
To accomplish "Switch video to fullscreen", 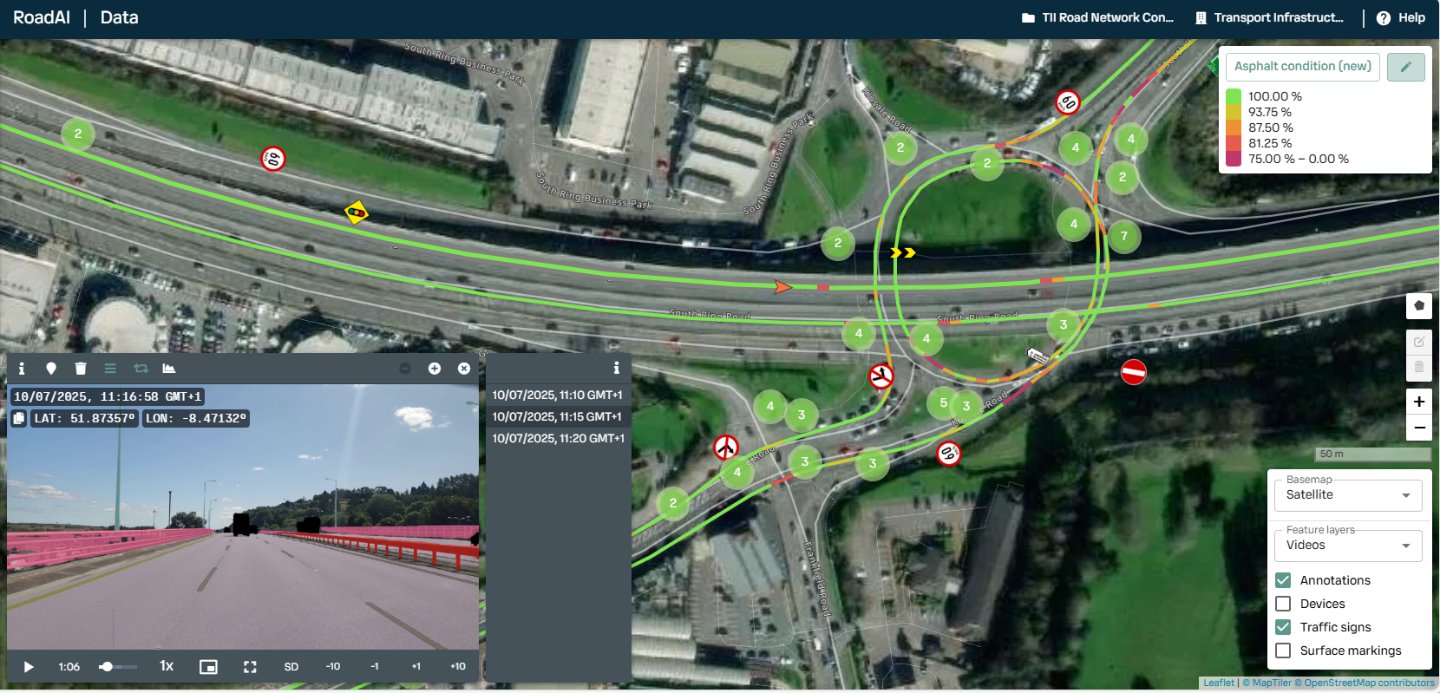I will tap(251, 667).
